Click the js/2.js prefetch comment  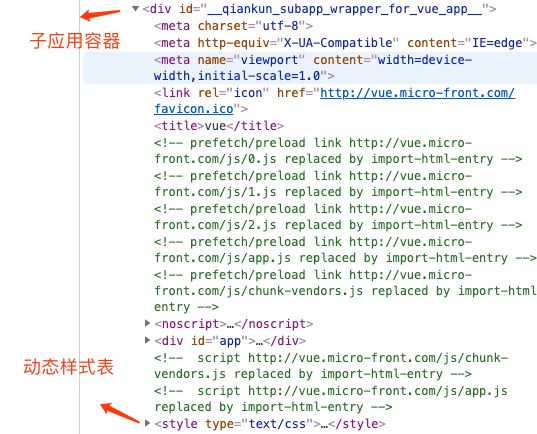pos(338,216)
